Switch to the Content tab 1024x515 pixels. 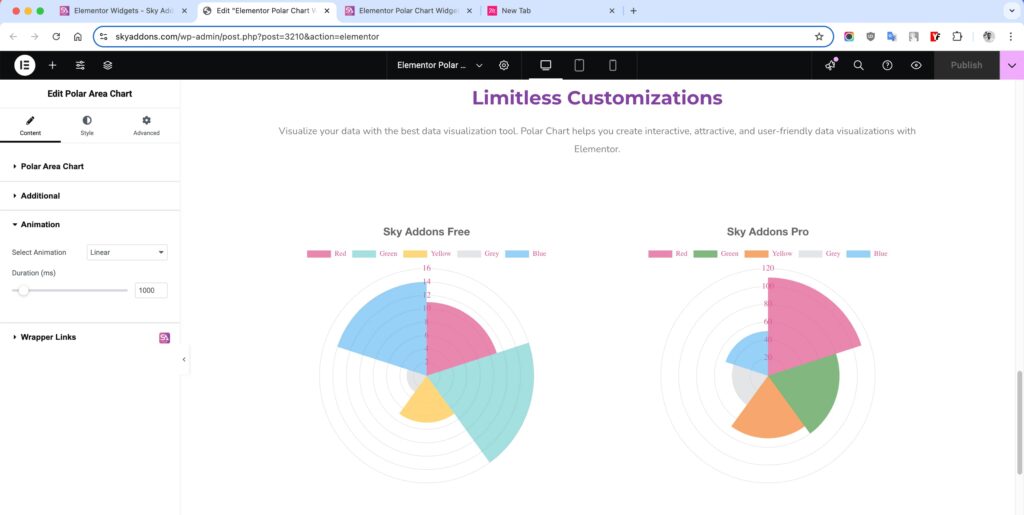(30, 125)
